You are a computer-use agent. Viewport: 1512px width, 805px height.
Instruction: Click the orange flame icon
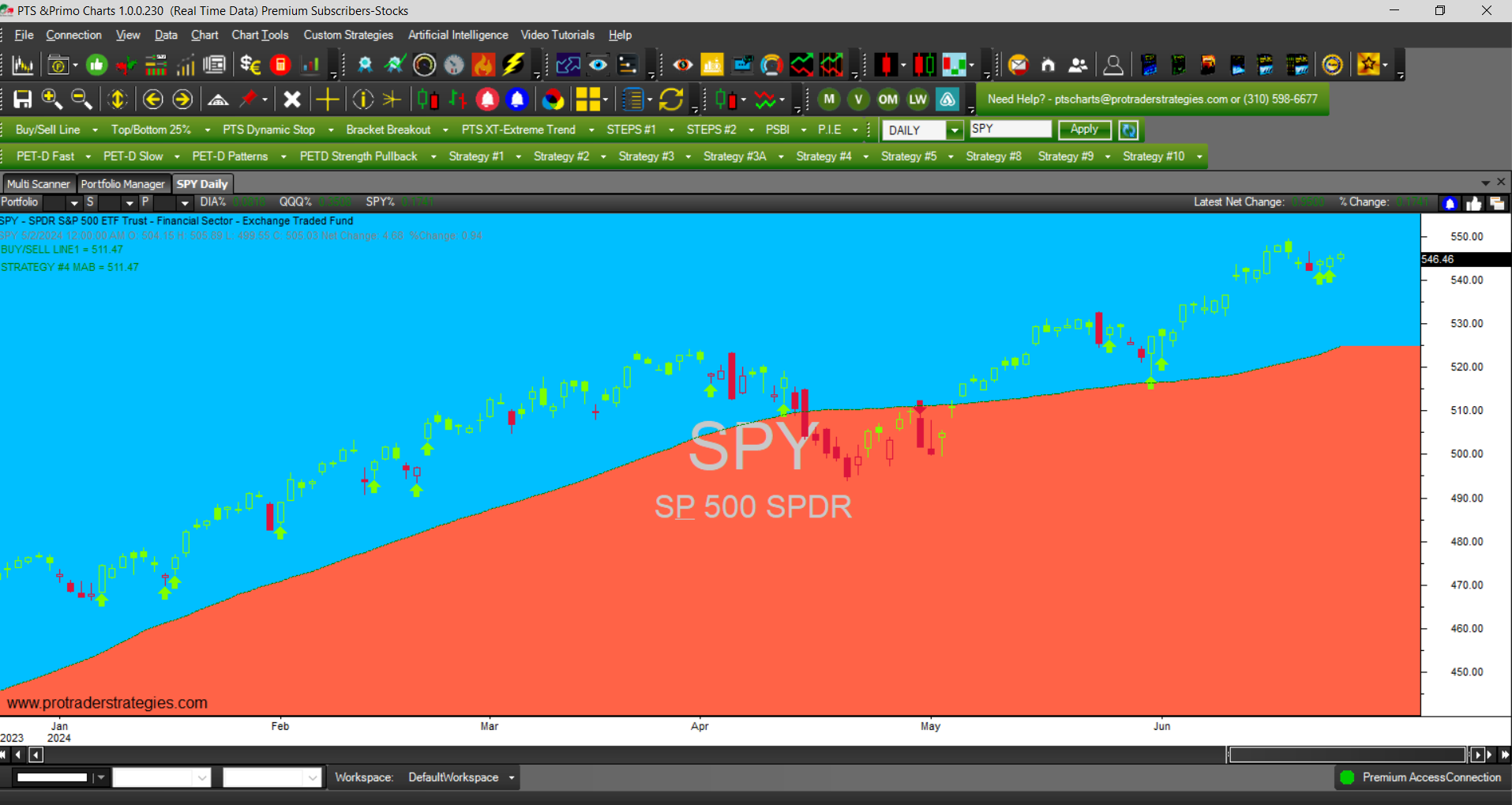[483, 65]
